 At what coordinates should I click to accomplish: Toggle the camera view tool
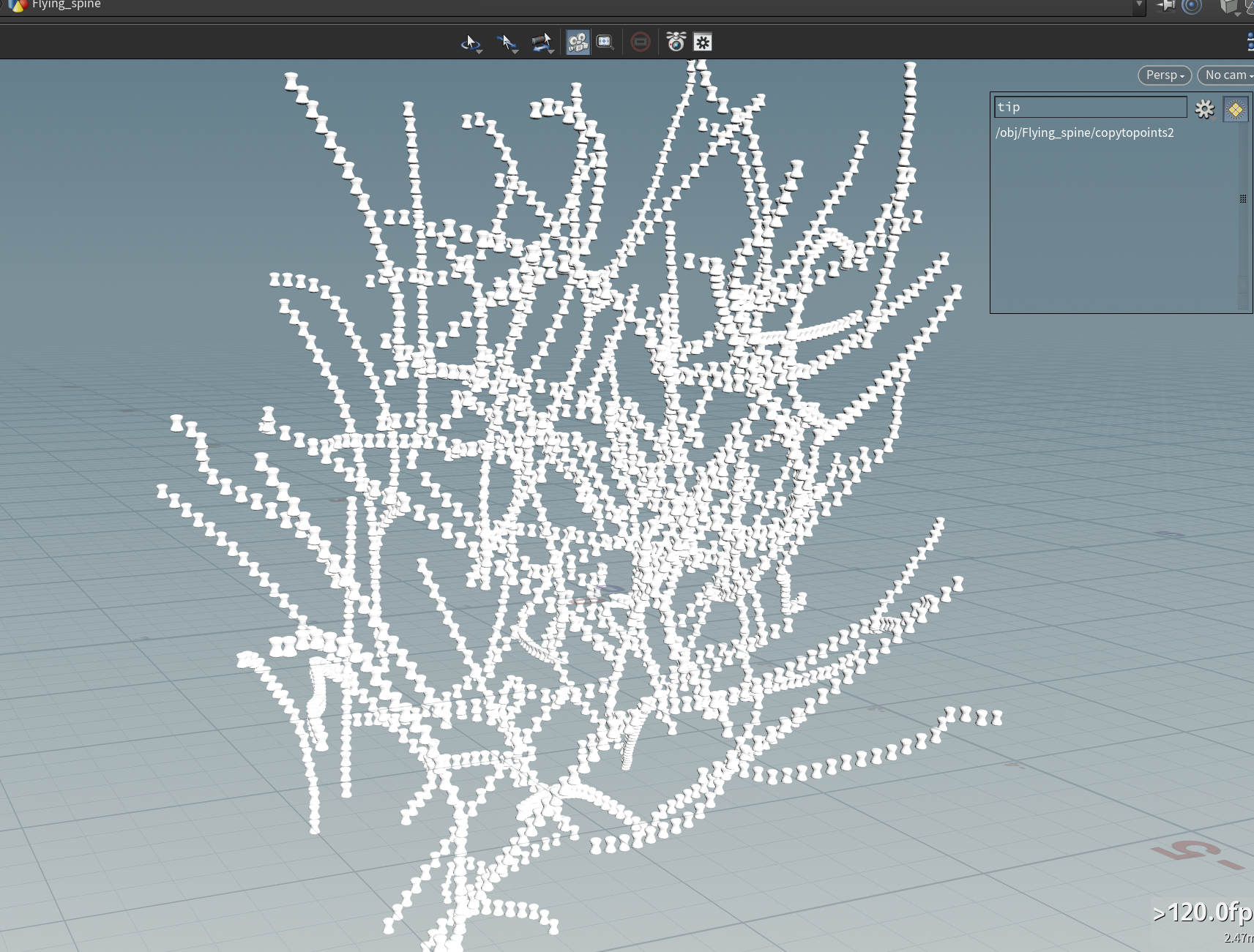coord(578,42)
